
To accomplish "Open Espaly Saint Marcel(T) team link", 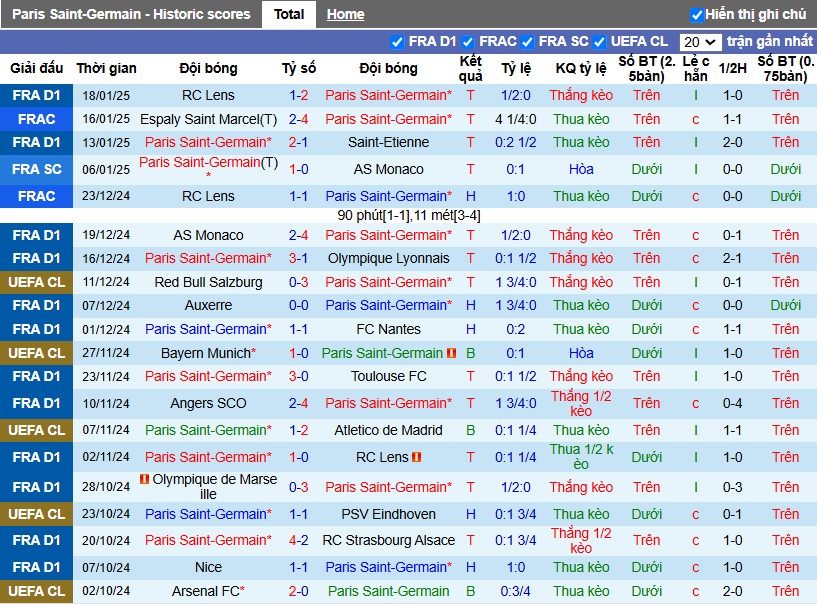I will click(208, 119).
